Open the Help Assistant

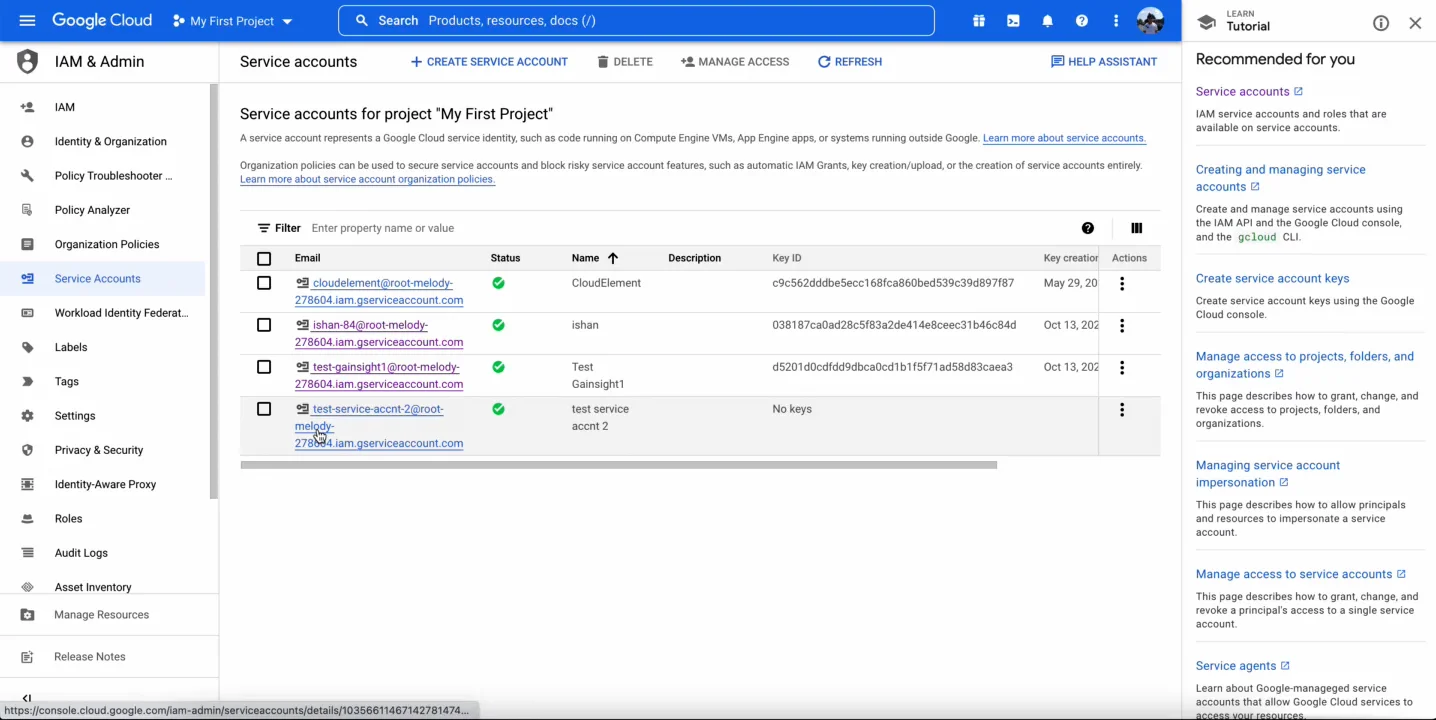pyautogui.click(x=1104, y=62)
